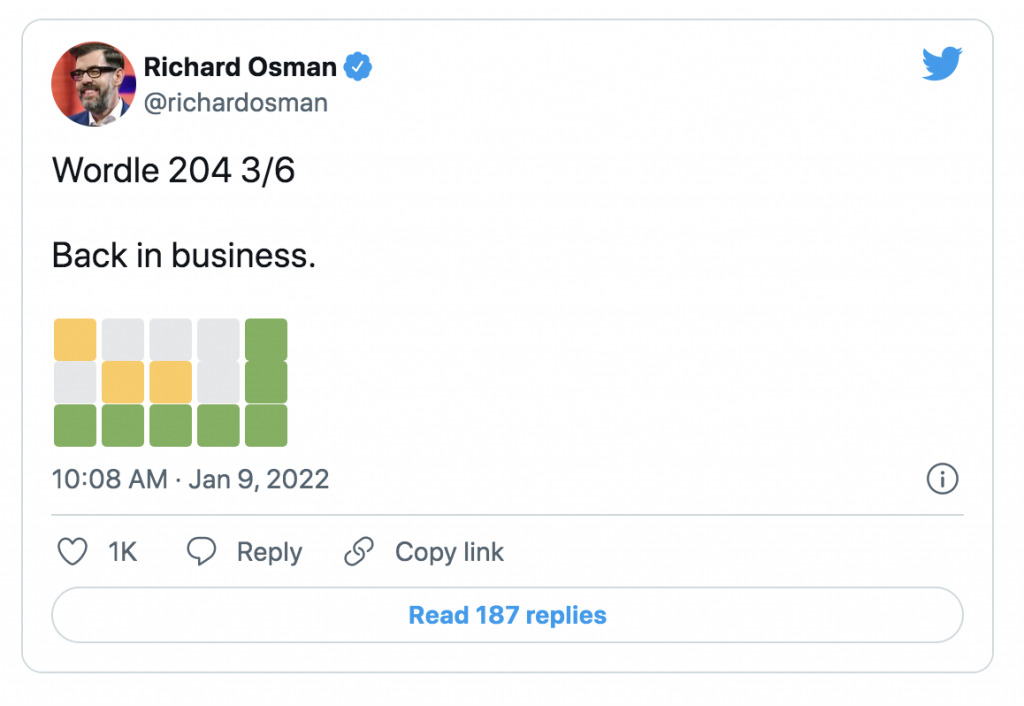This screenshot has height=706, width=1024.
Task: Click the Copy link text
Action: 449,553
